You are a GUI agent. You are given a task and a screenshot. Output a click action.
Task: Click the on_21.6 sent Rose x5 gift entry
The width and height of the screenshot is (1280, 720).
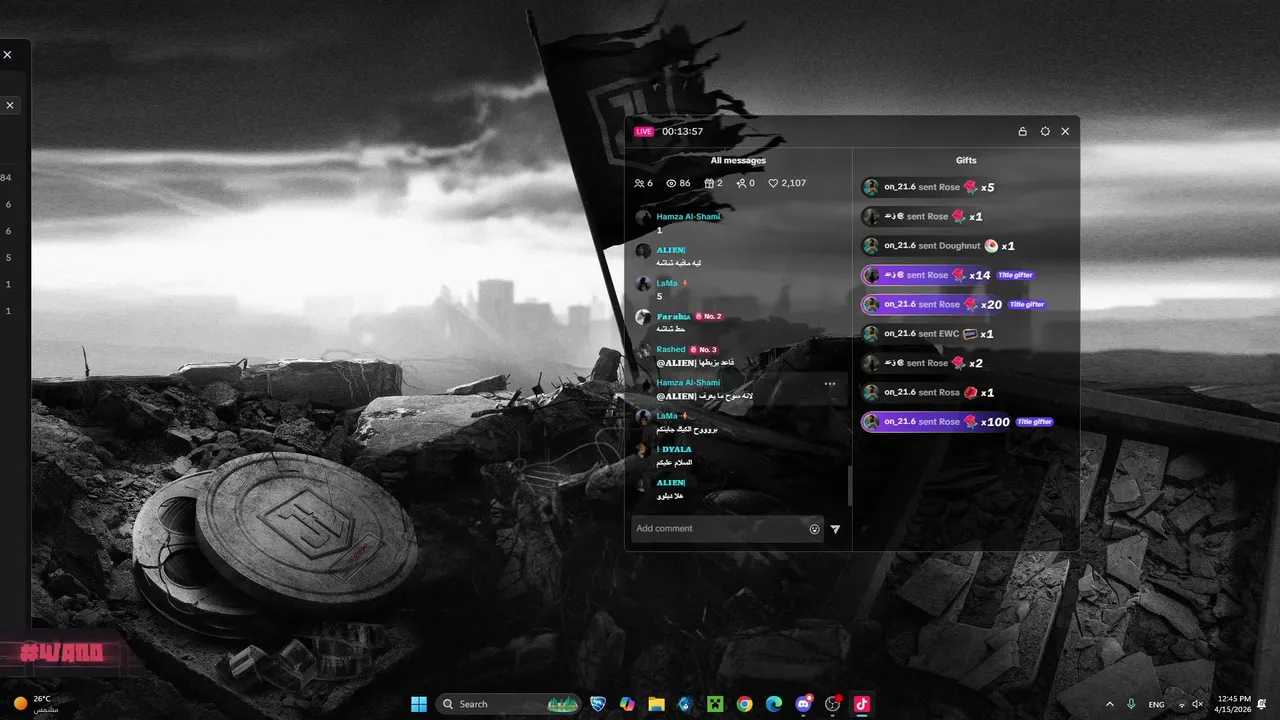(929, 187)
